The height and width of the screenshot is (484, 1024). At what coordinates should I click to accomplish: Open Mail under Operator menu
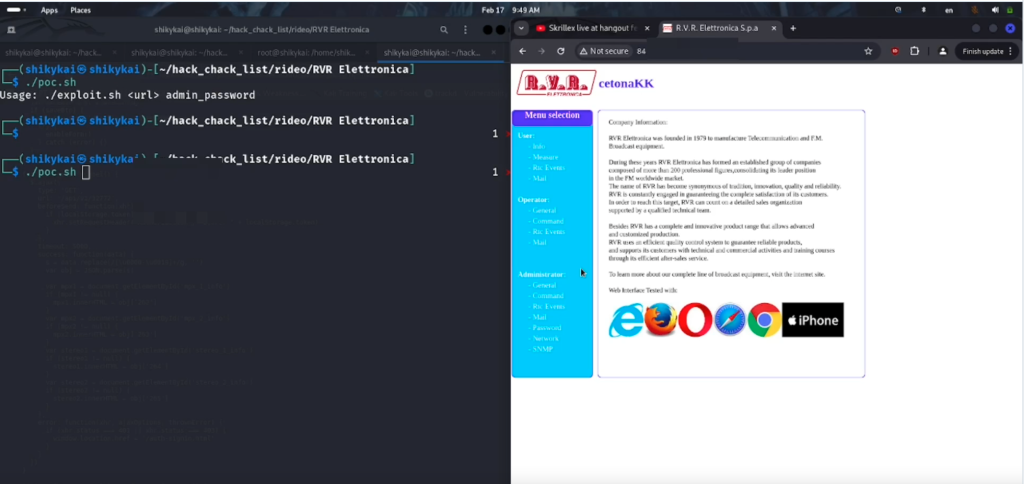click(x=538, y=242)
